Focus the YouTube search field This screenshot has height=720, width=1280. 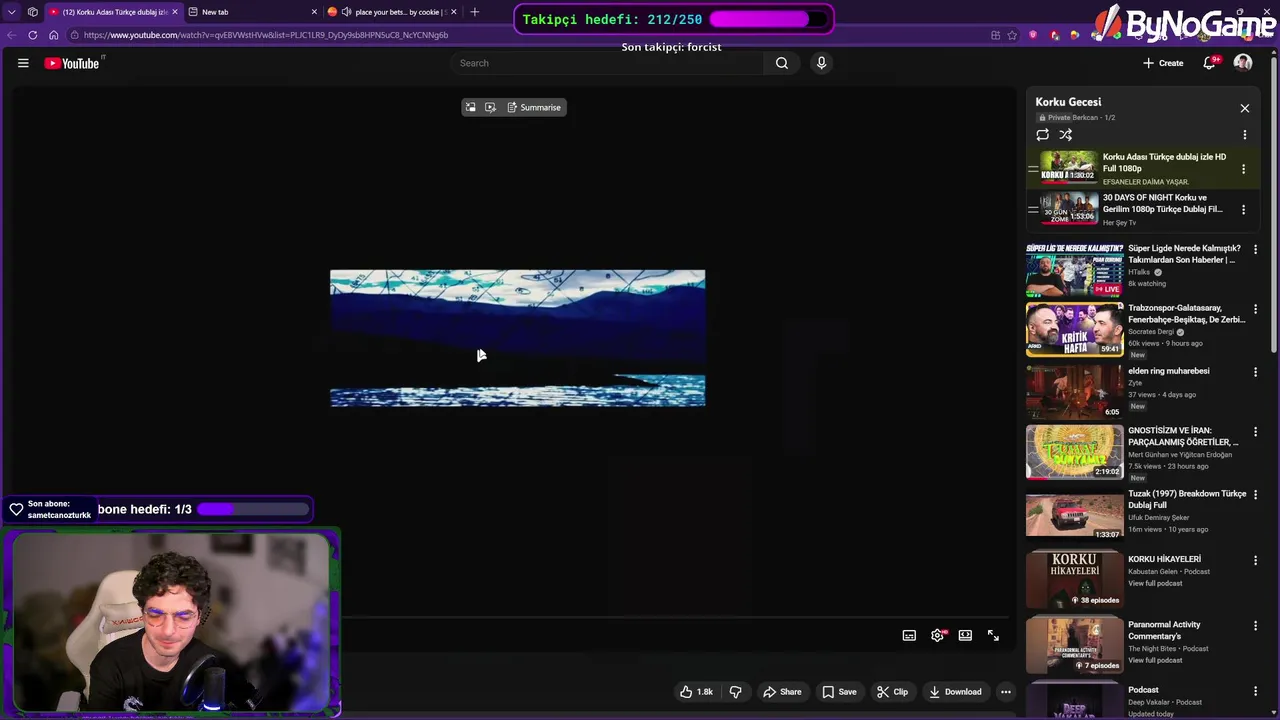607,63
